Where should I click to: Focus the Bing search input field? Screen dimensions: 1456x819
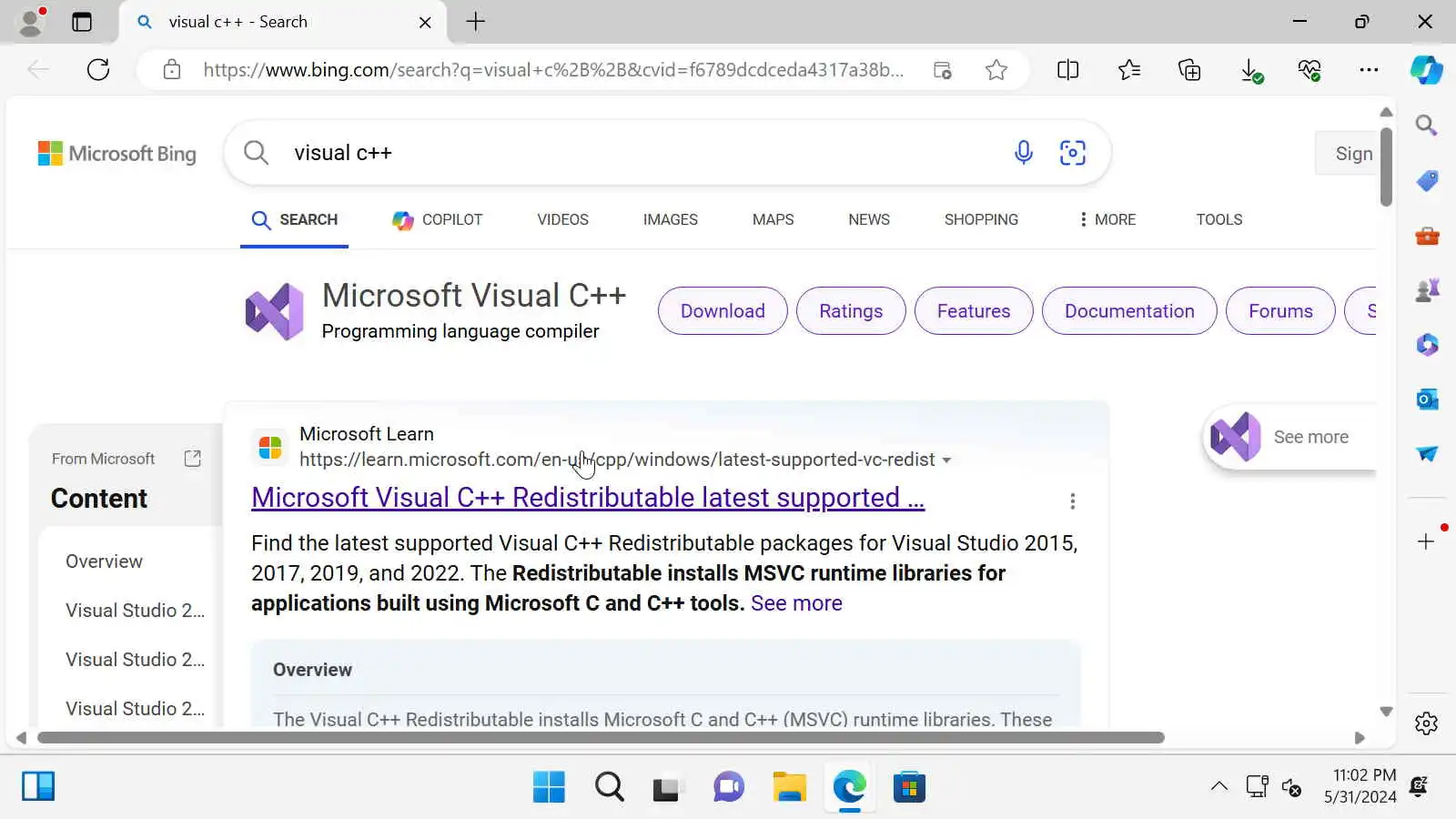click(637, 153)
